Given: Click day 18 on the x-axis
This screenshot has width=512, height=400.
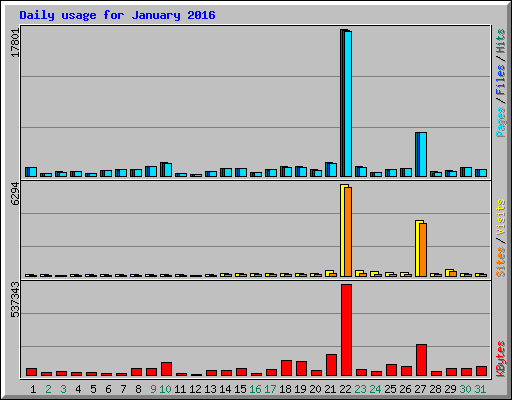Looking at the screenshot, I should click(285, 389).
